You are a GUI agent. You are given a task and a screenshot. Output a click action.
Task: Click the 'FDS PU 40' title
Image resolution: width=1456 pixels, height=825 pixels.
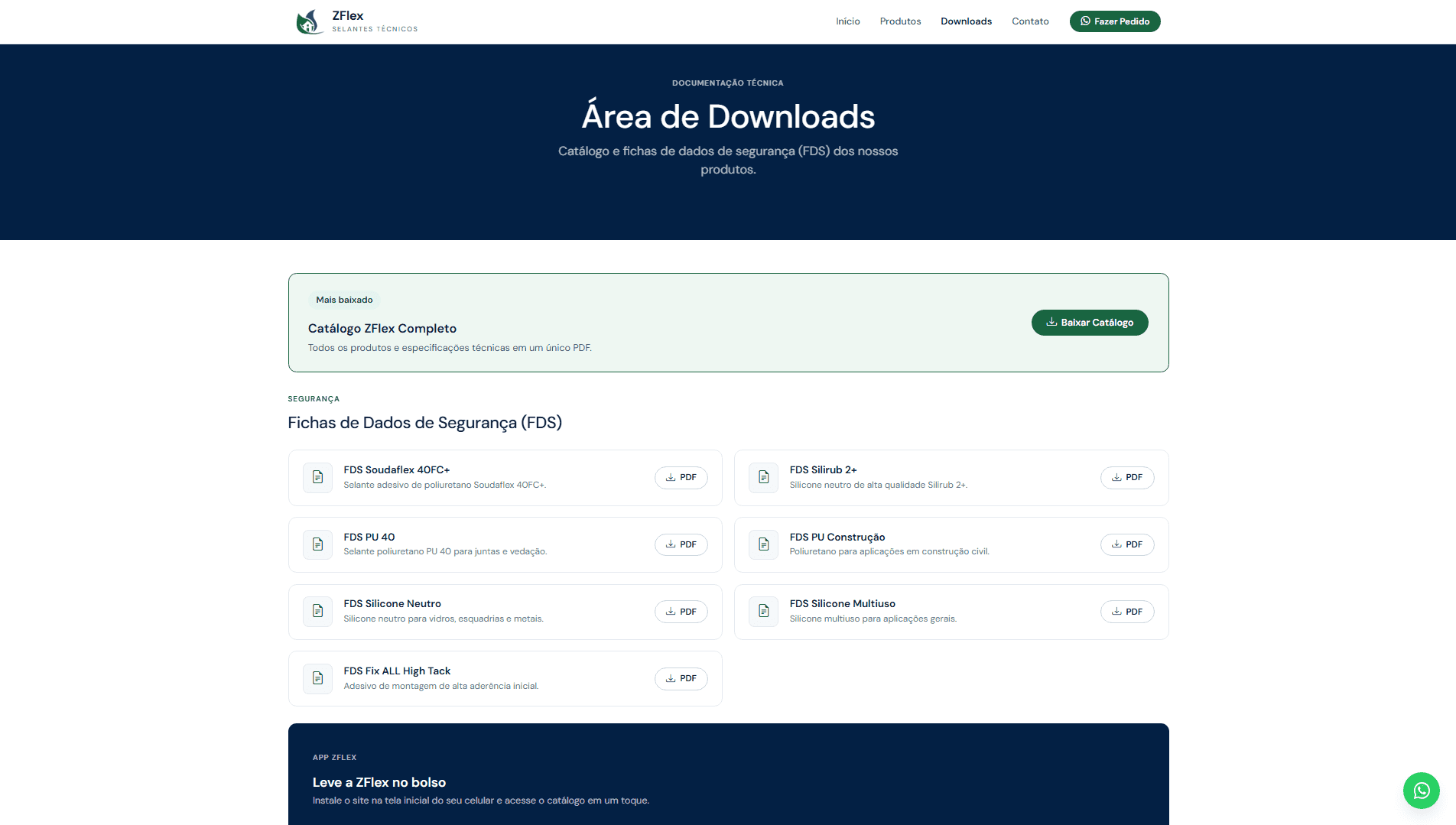point(369,537)
